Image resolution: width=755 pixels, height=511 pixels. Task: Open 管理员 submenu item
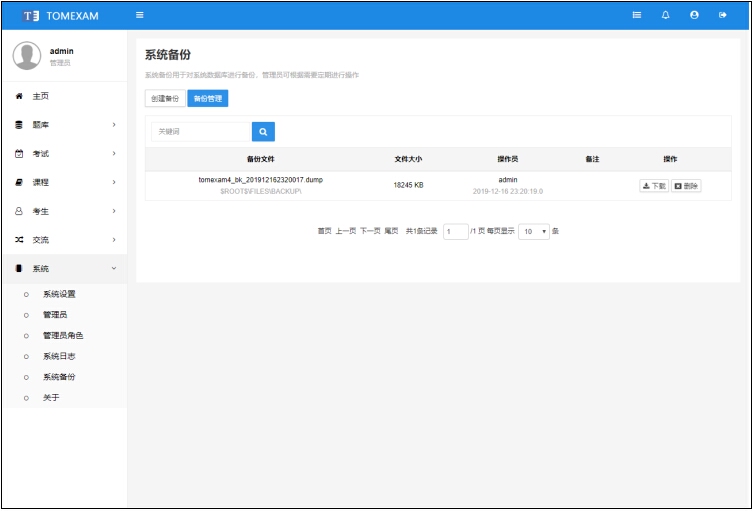(55, 314)
